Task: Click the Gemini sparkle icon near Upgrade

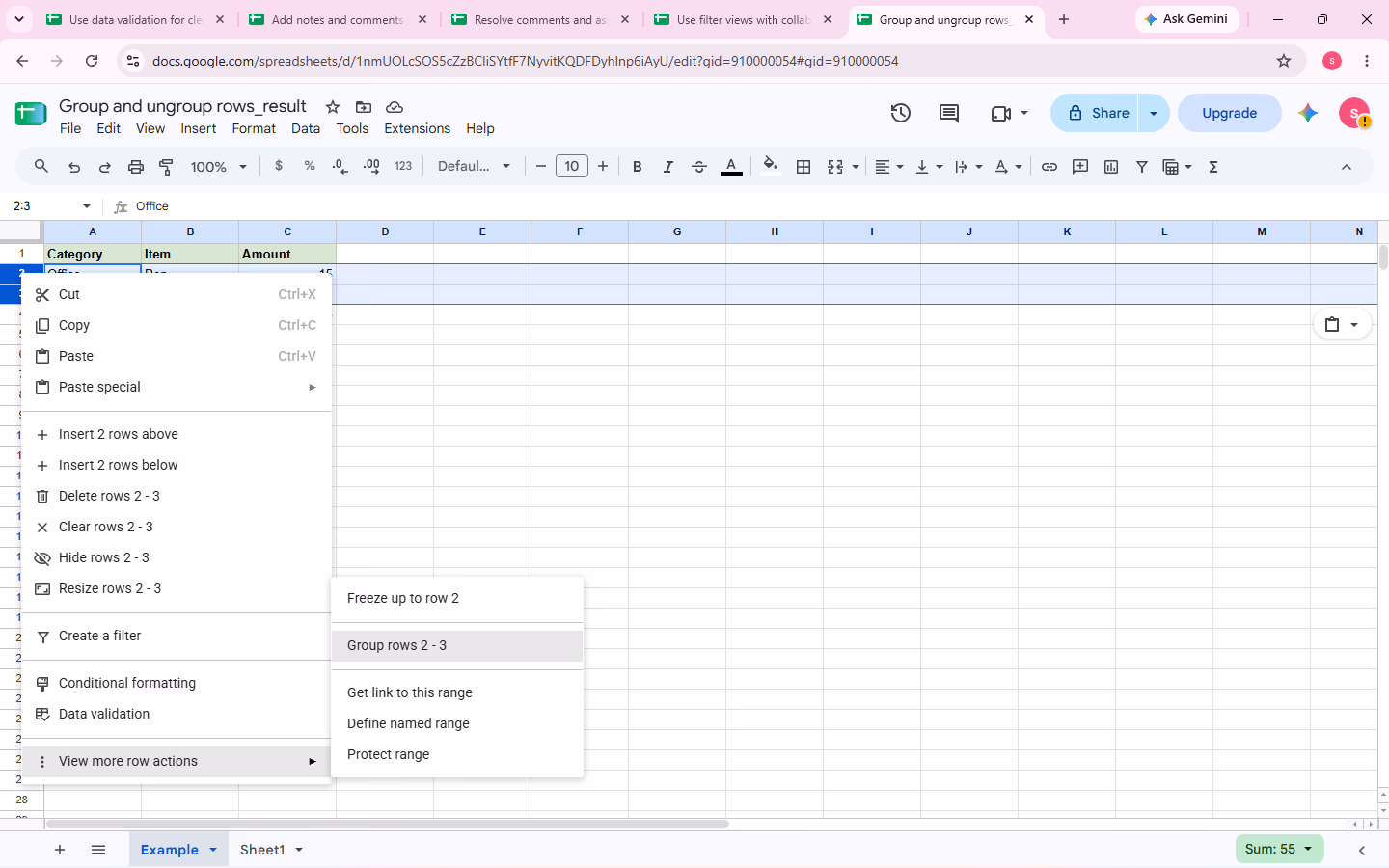Action: coord(1308,113)
